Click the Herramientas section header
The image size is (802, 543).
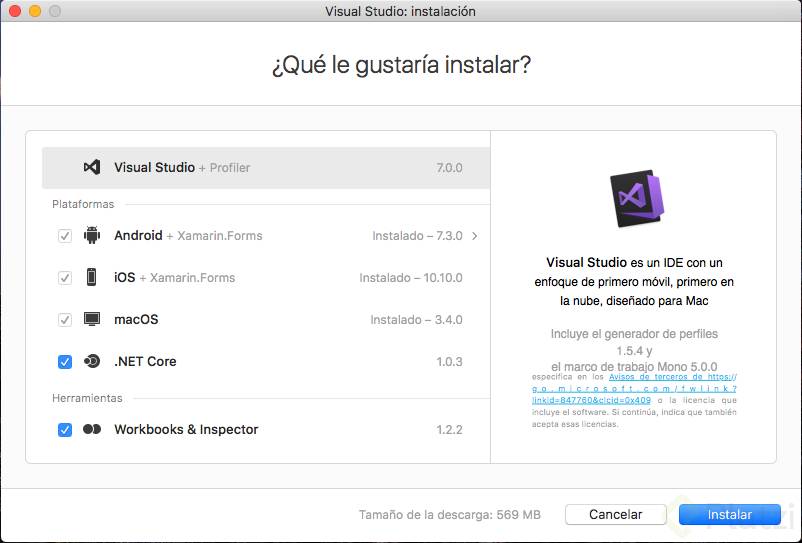coord(87,398)
